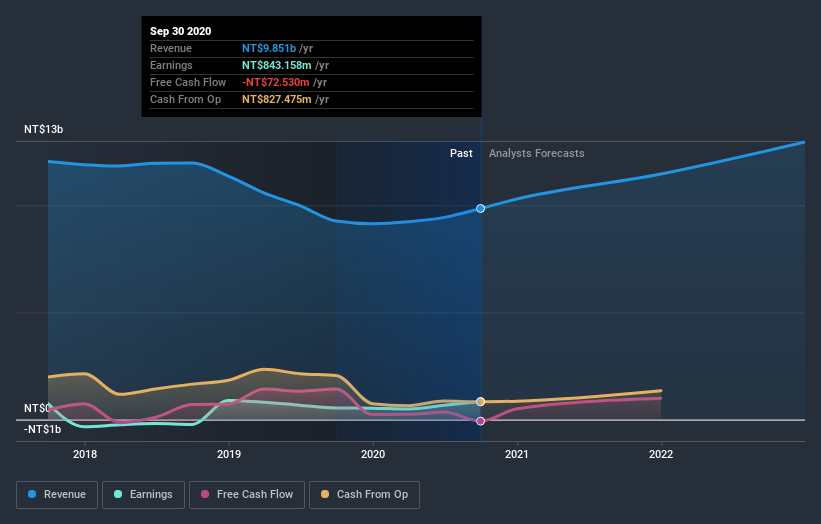Toggle the Earnings legend button
Viewport: 821px width, 524px height.
(143, 495)
